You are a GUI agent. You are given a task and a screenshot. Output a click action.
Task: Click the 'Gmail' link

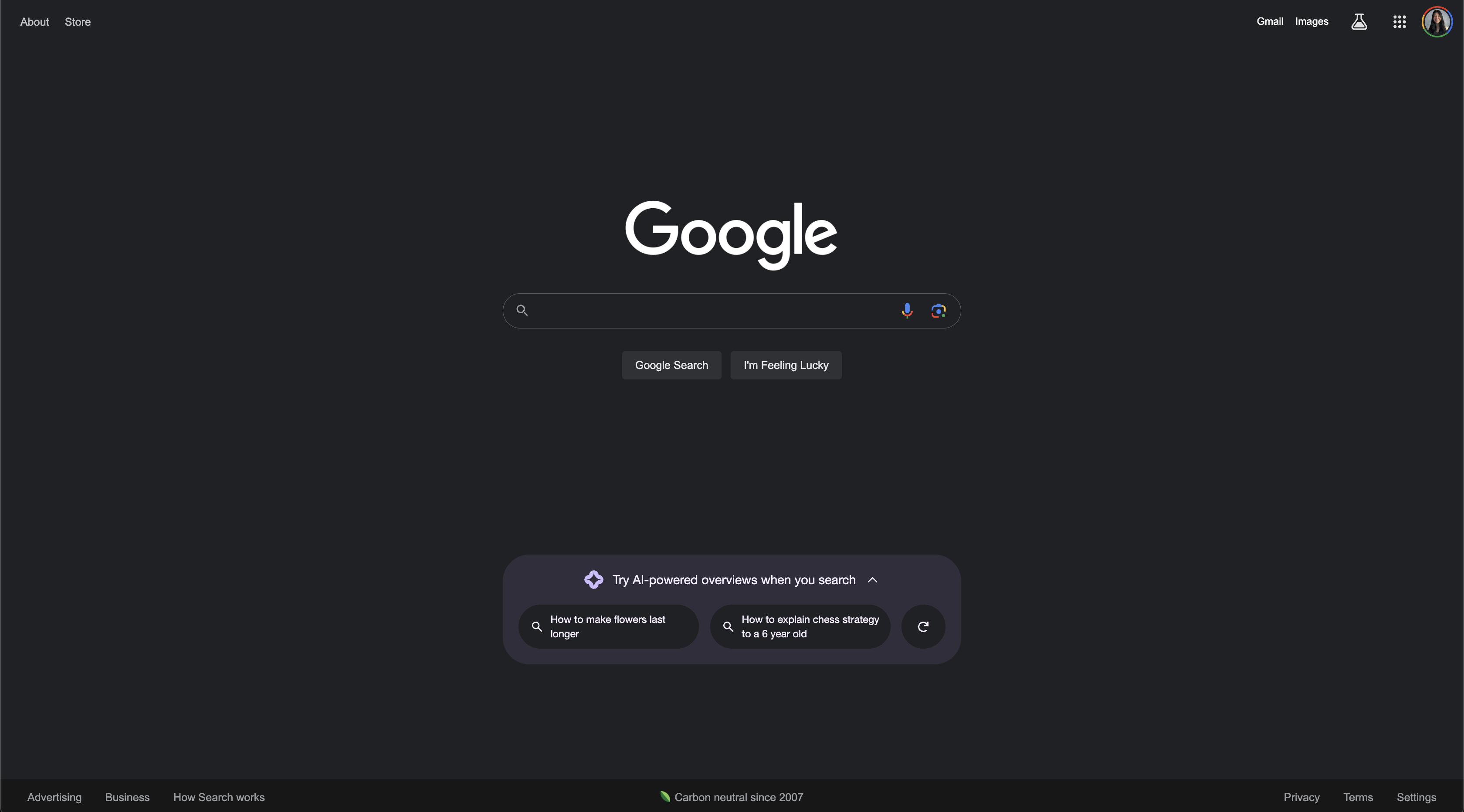1270,21
